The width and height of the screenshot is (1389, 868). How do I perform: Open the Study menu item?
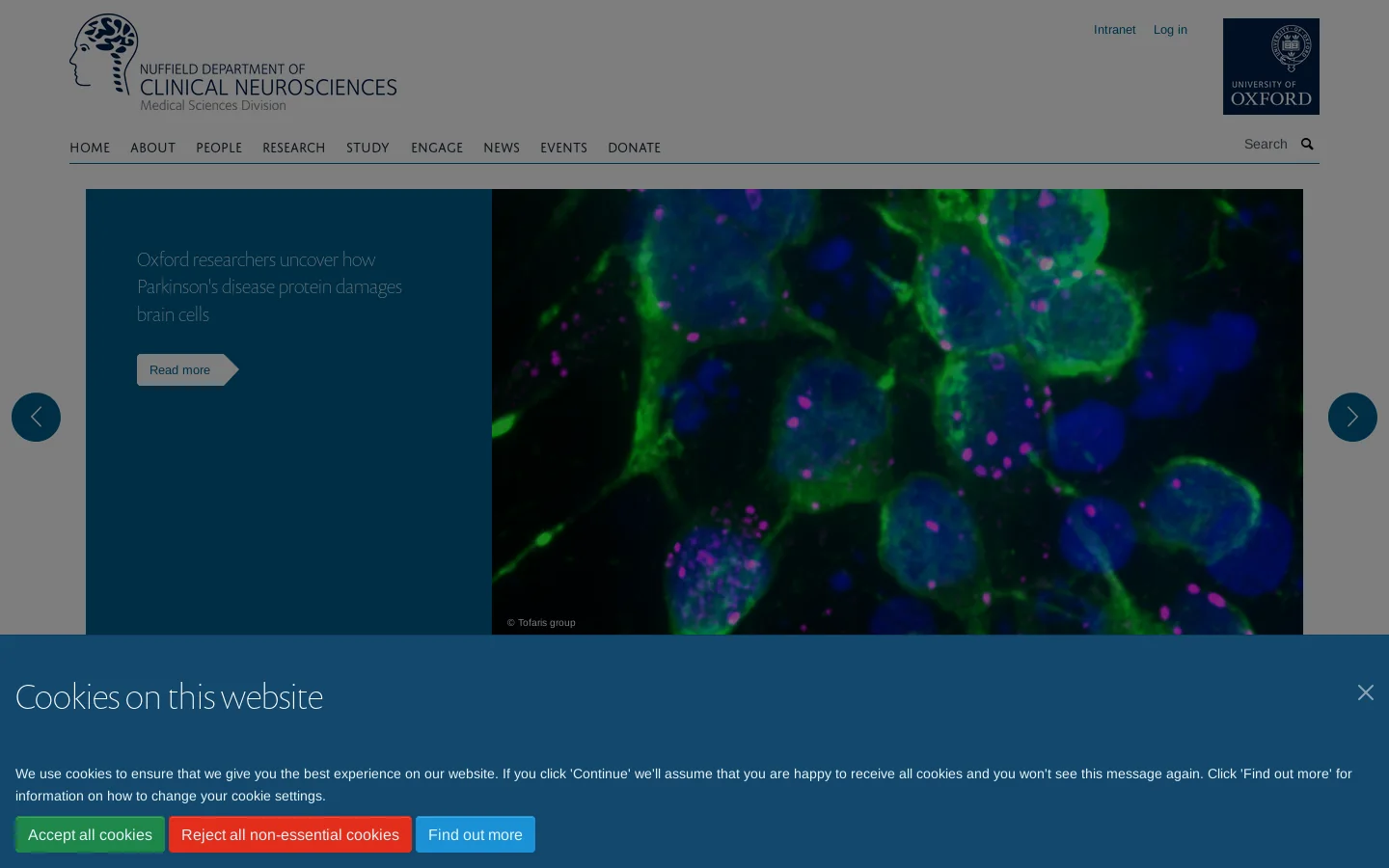point(368,148)
